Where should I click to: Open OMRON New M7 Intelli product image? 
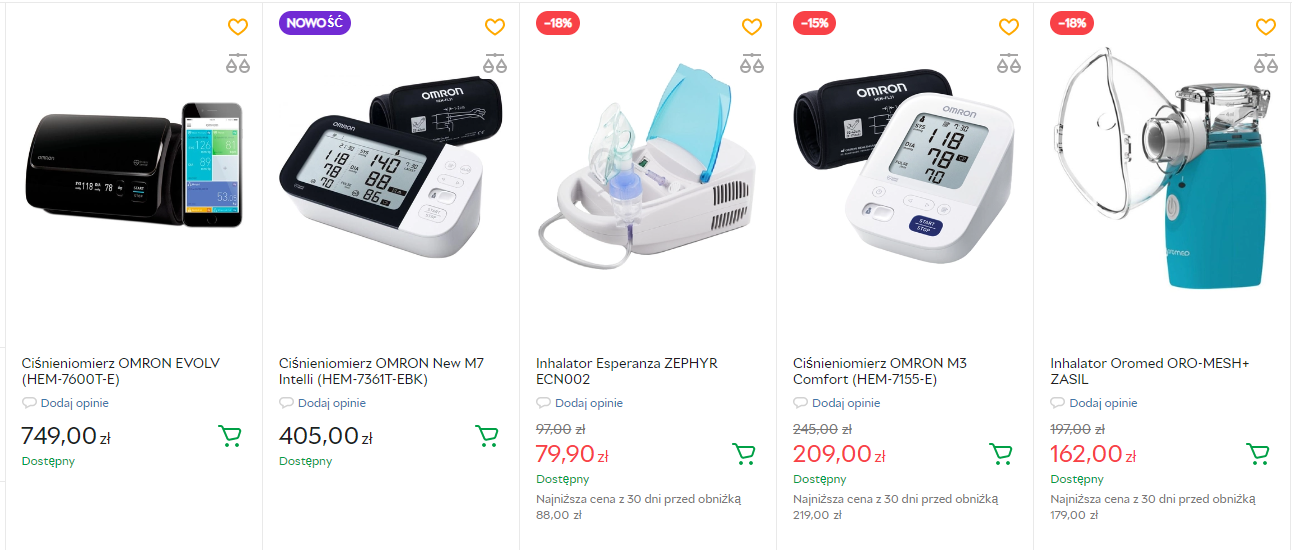391,165
